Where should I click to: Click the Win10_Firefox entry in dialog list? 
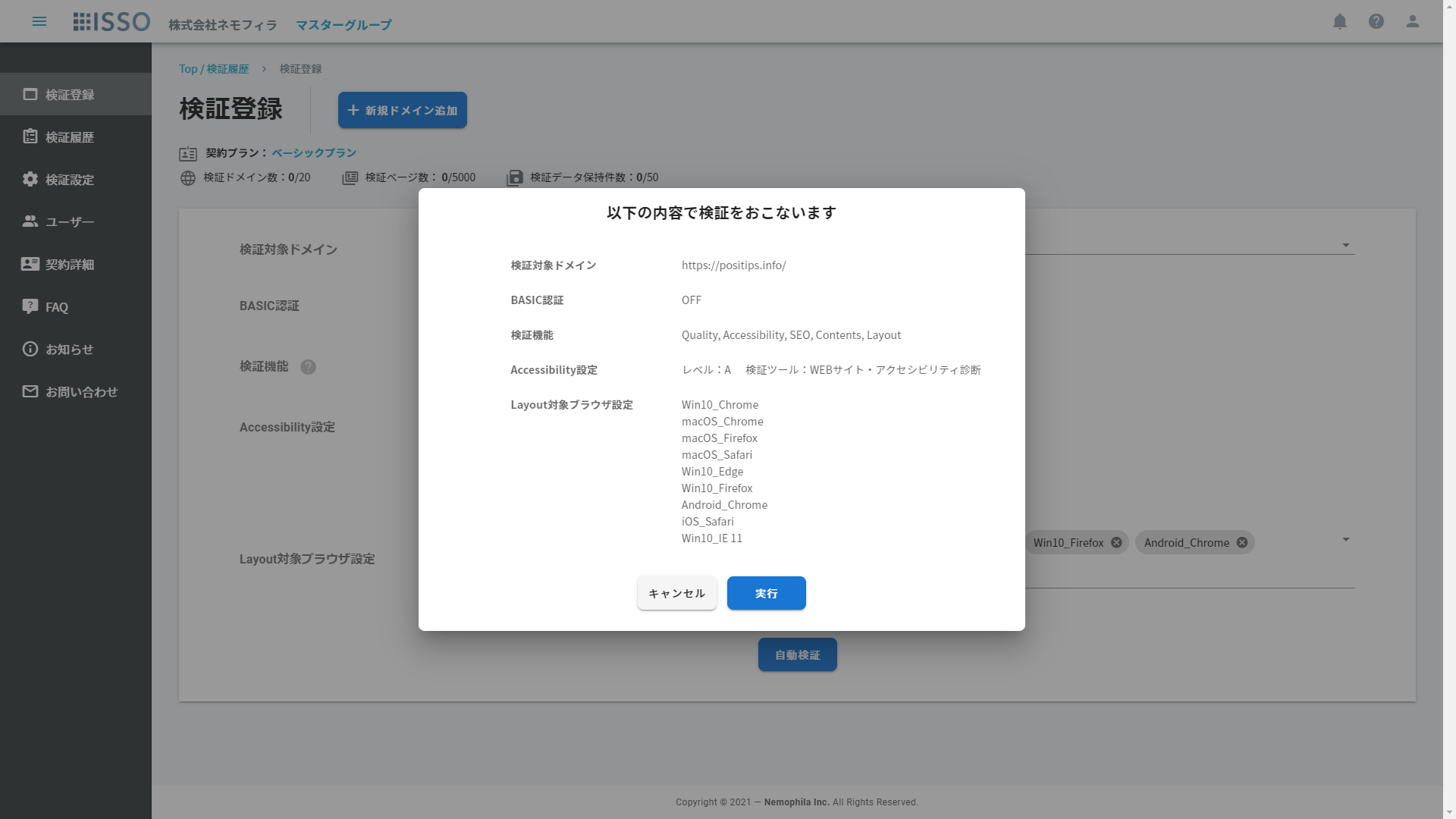[717, 488]
